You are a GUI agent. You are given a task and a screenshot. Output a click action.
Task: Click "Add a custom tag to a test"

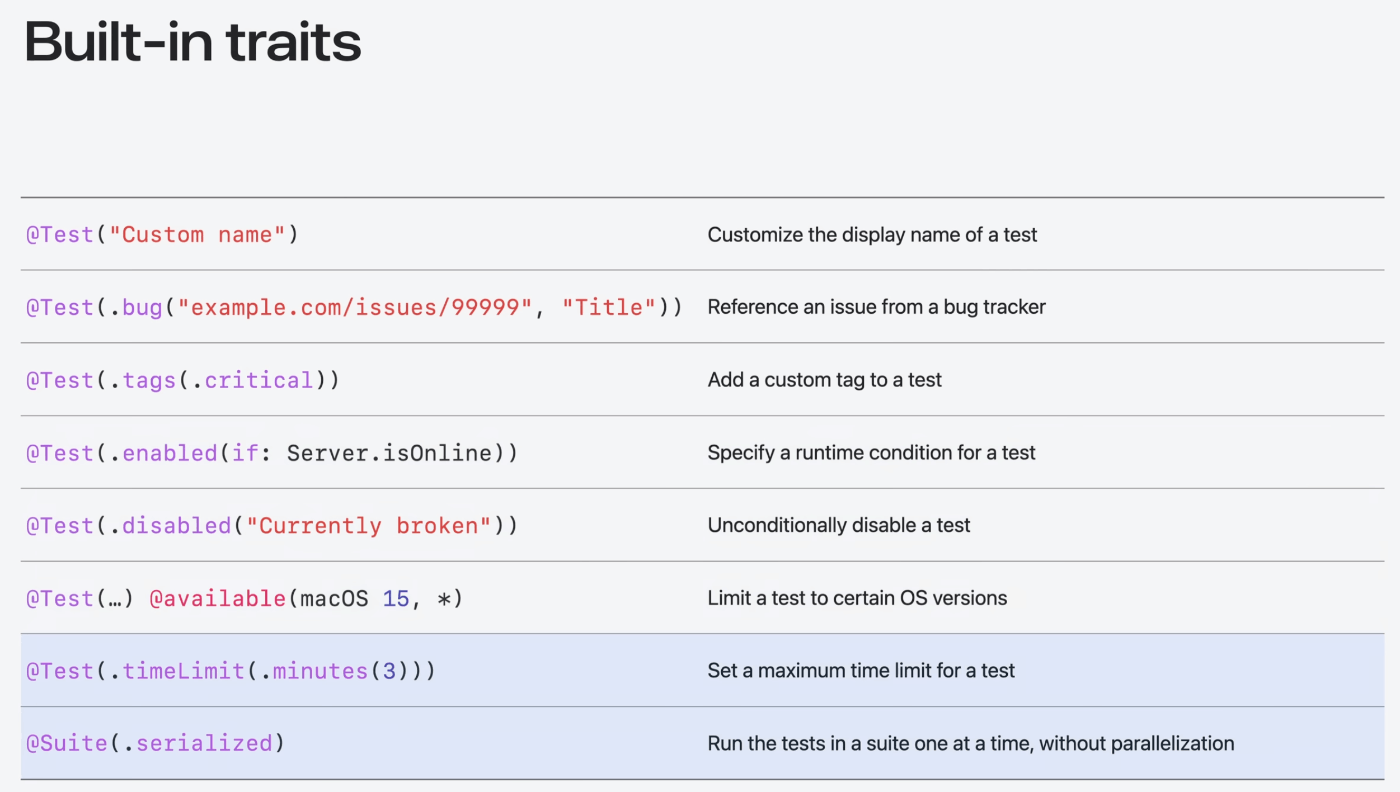pos(824,380)
